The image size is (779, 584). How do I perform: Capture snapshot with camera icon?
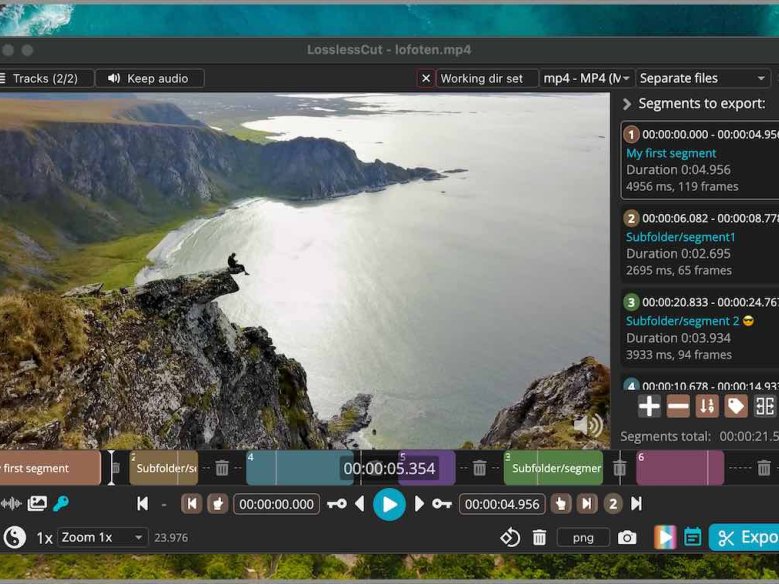pyautogui.click(x=627, y=538)
